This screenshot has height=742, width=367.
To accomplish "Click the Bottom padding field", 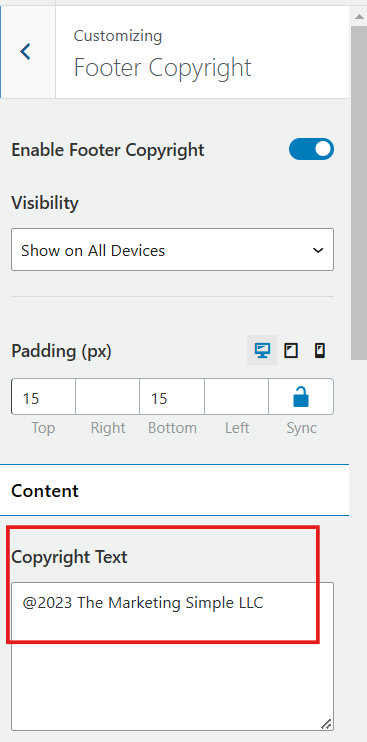I will pyautogui.click(x=172, y=397).
